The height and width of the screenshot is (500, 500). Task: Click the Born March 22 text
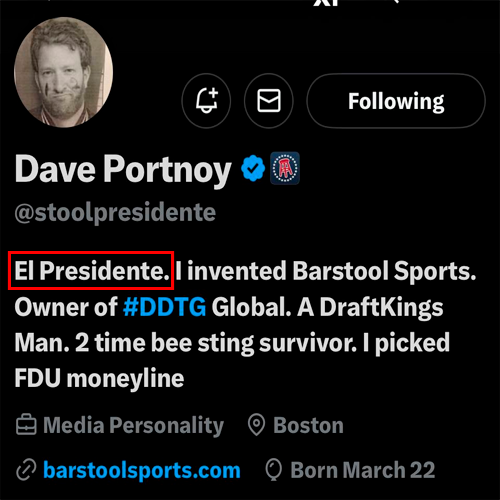point(363,470)
